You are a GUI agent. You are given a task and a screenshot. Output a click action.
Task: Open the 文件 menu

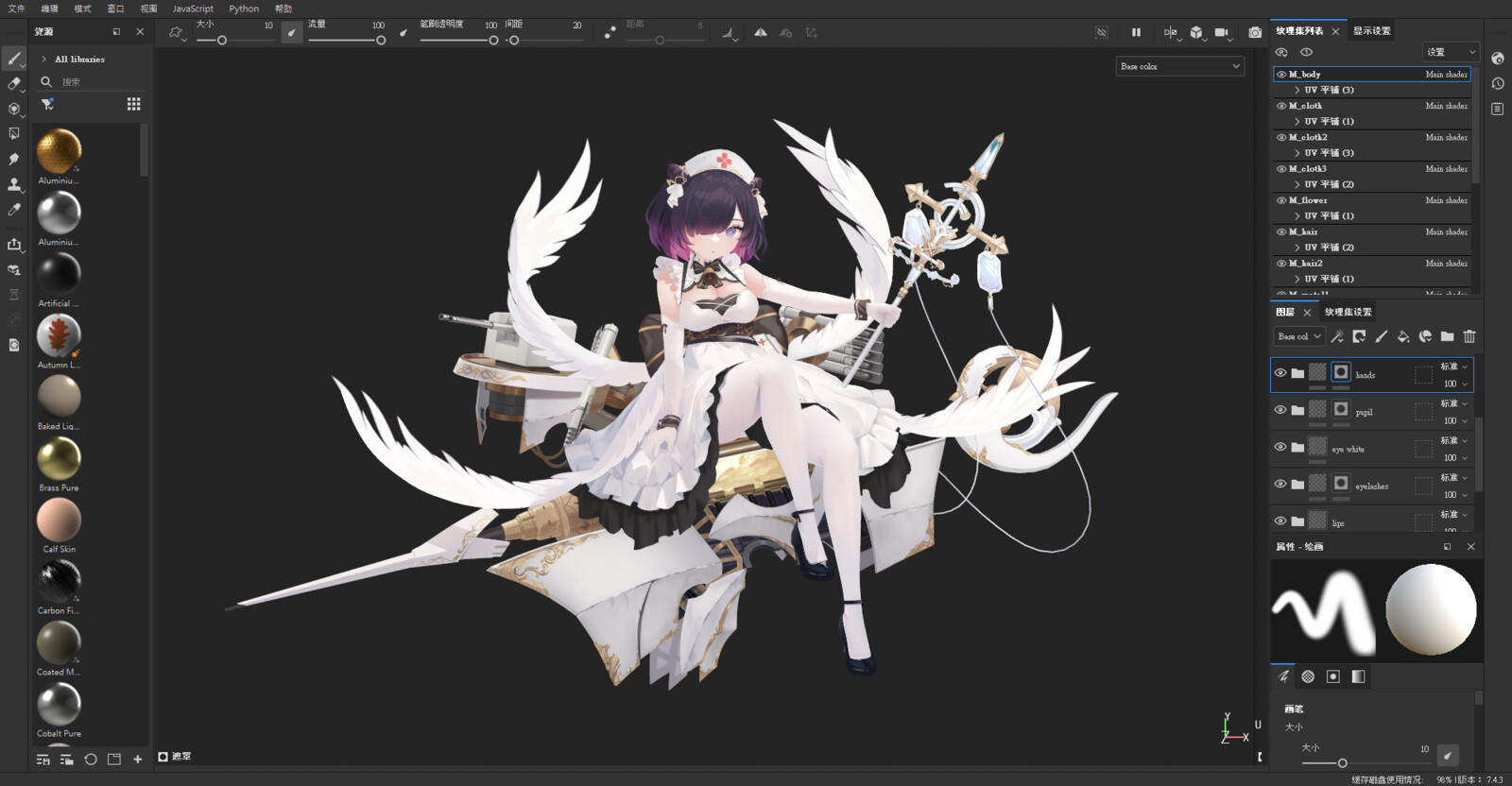[16, 9]
